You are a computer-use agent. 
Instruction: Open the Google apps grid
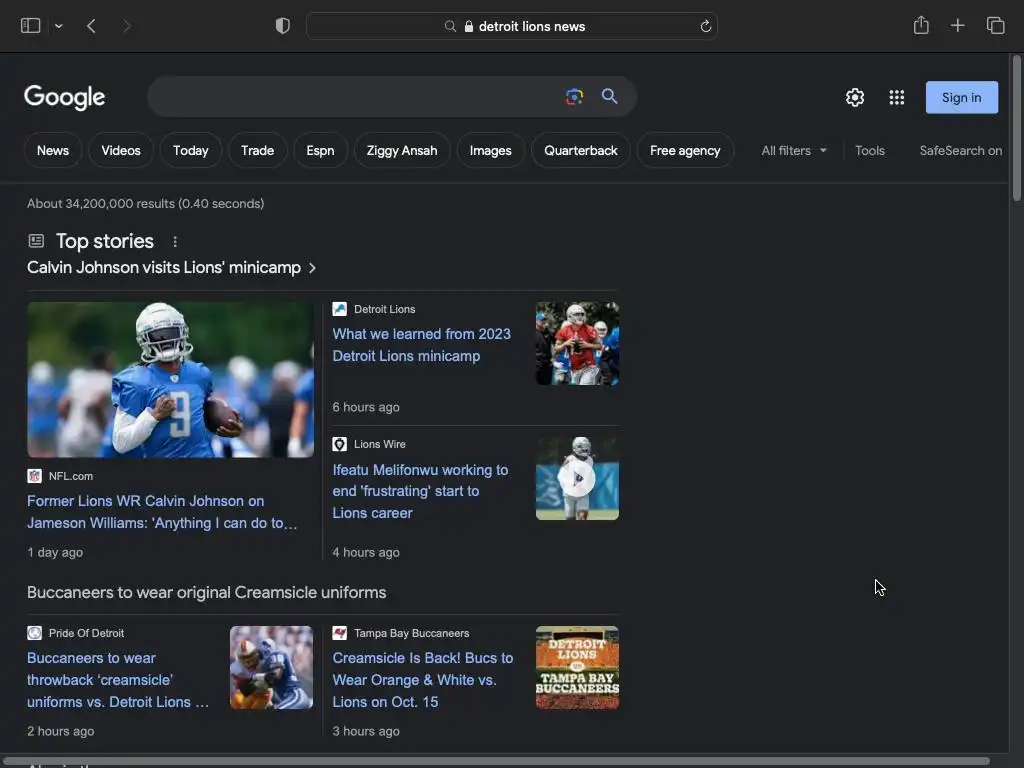point(897,97)
